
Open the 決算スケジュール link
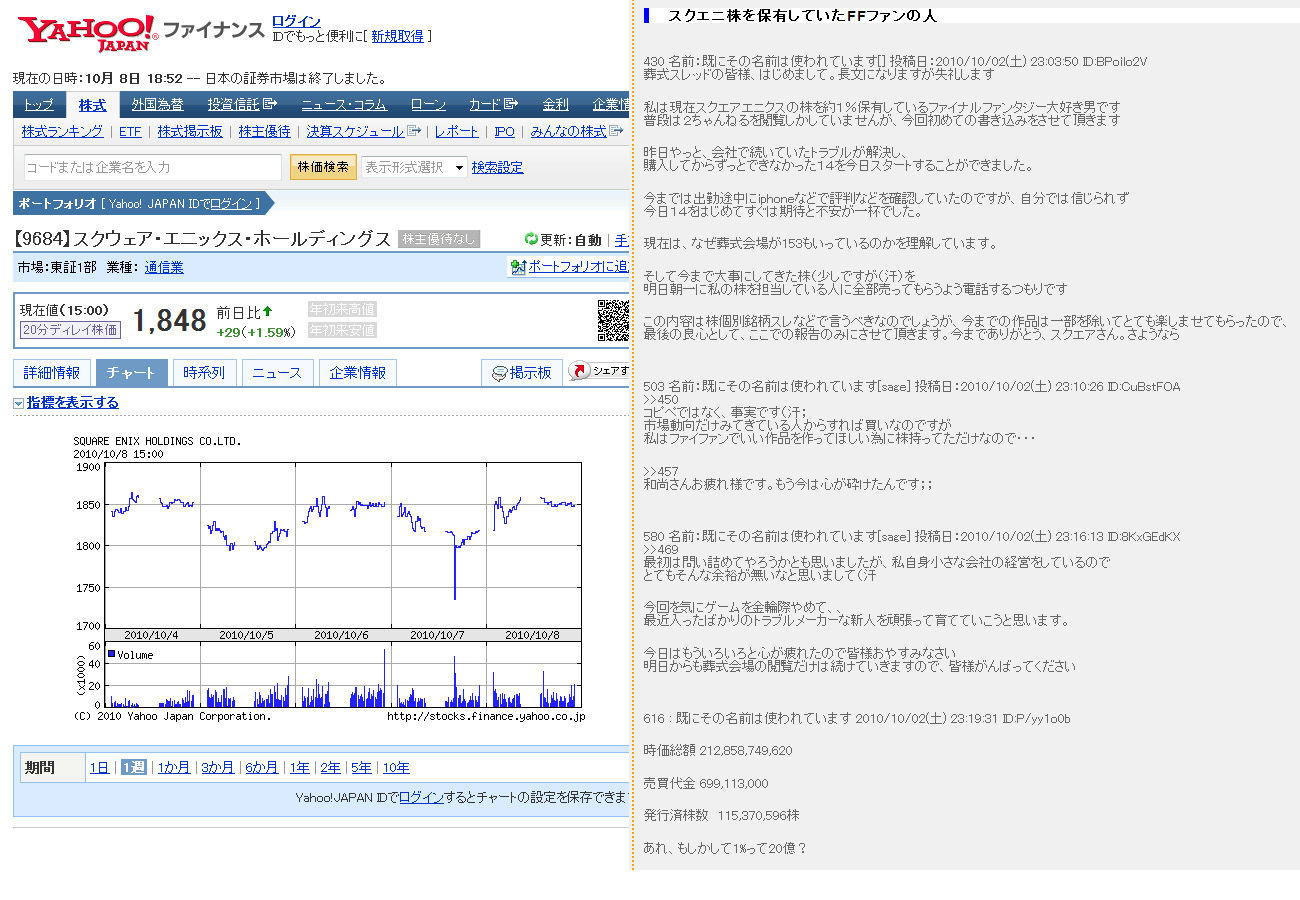click(x=355, y=131)
